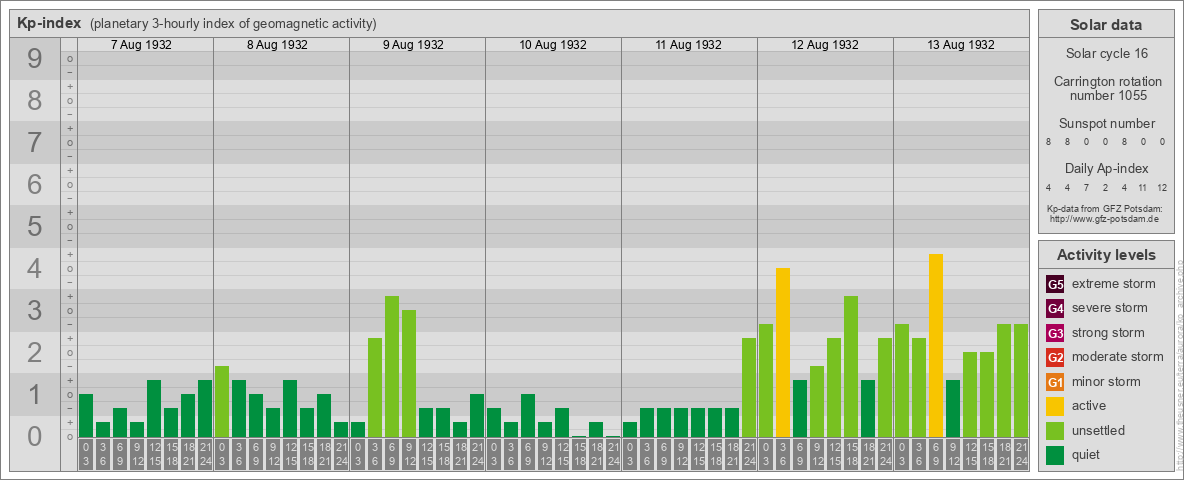Click the 11 Aug 21-24h light green bar
The height and width of the screenshot is (480, 1184).
point(748,388)
